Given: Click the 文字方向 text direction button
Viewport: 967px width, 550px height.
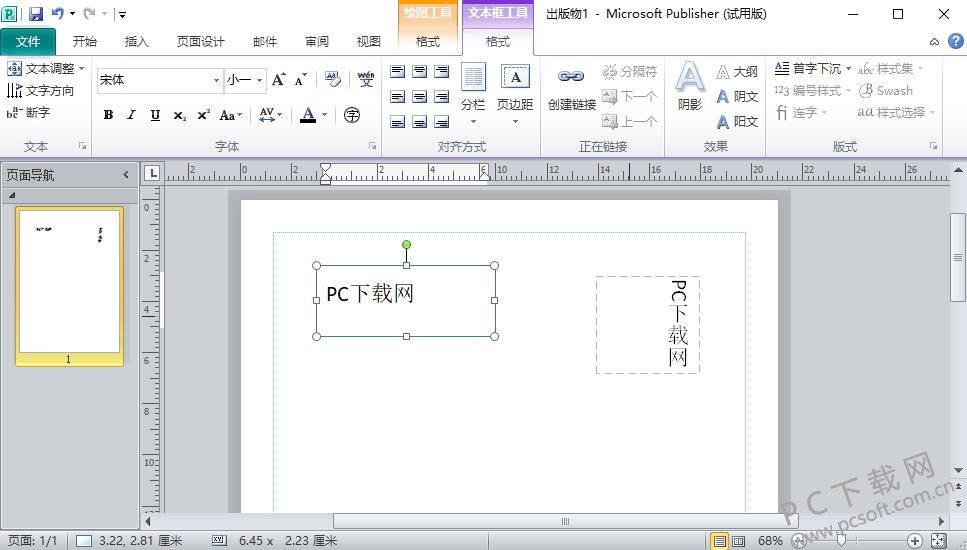Looking at the screenshot, I should (x=40, y=91).
